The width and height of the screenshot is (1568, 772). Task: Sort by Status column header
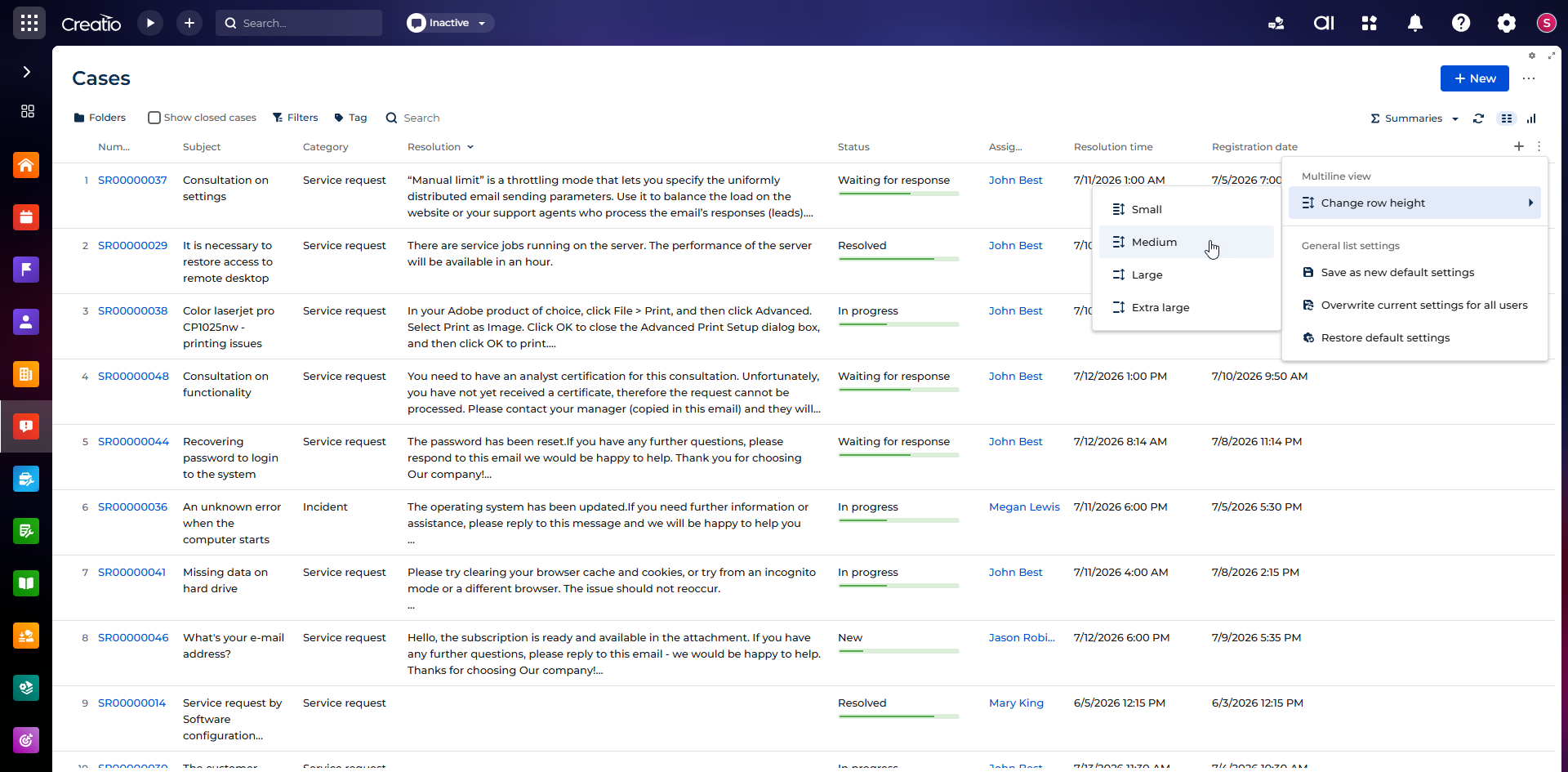click(x=853, y=147)
